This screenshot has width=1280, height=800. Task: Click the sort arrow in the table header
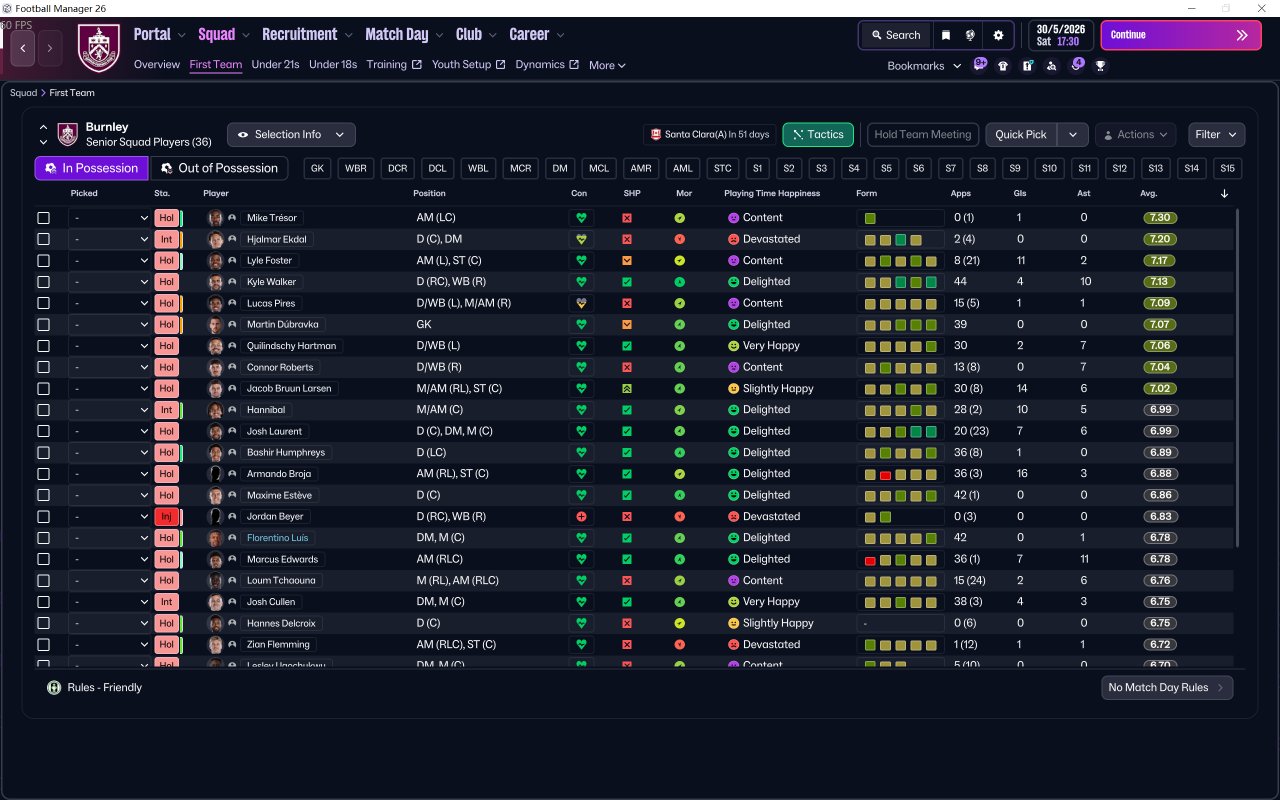pyautogui.click(x=1225, y=194)
